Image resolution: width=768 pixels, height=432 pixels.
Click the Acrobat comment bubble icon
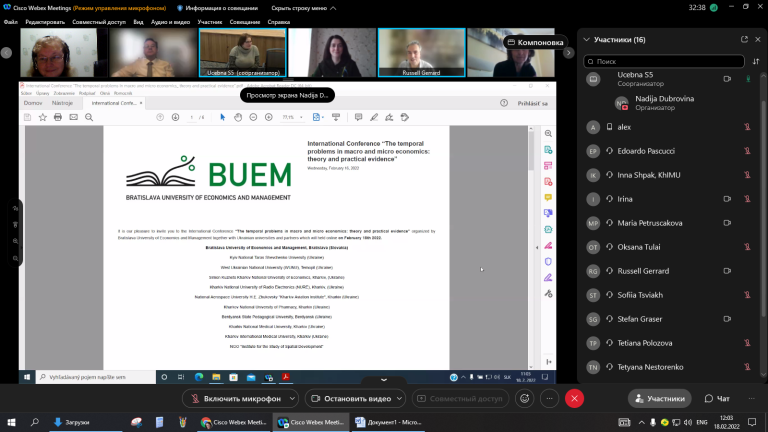(x=359, y=117)
